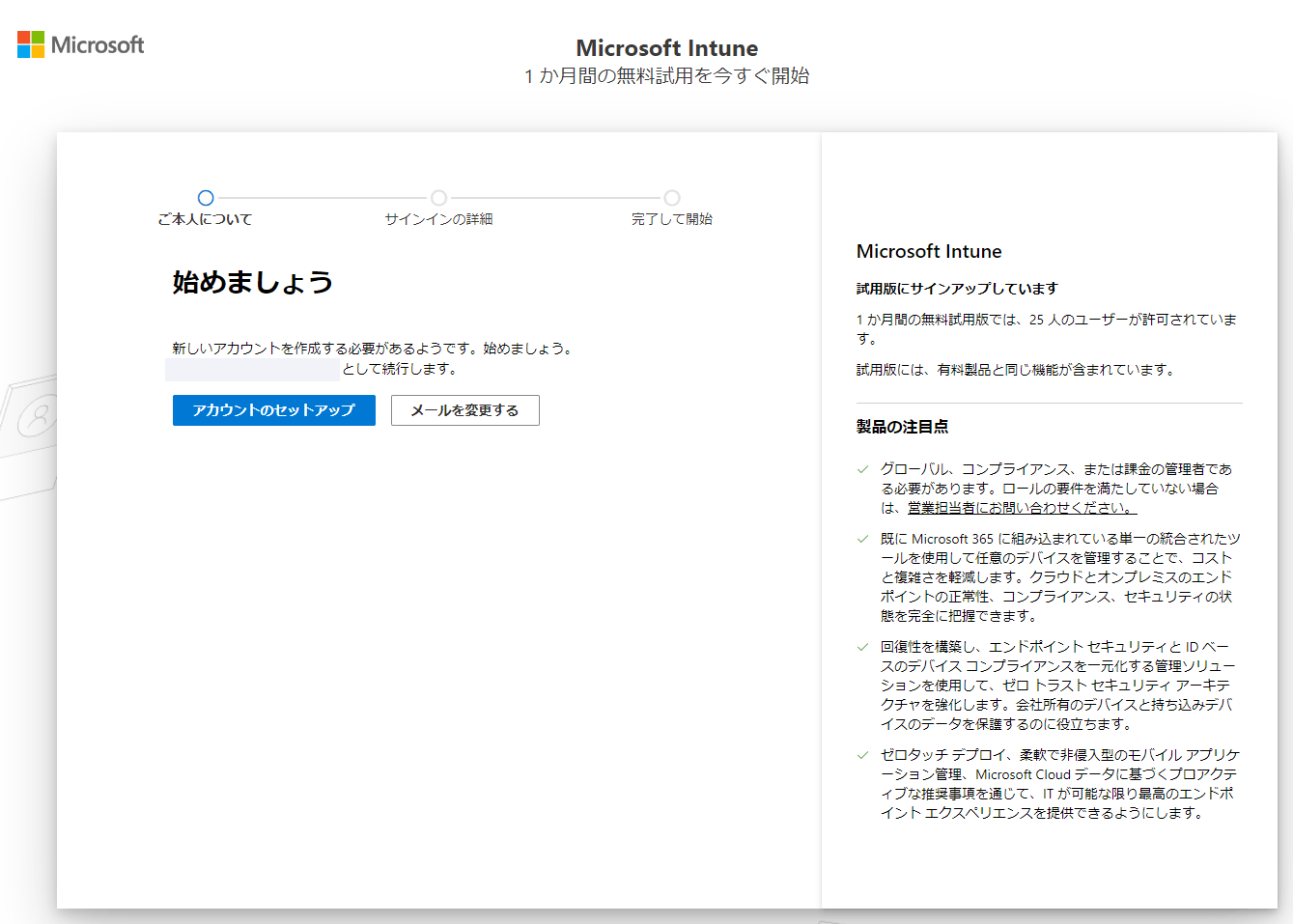This screenshot has height=924, width=1293.
Task: Click the 試用版には、有料製品と同じ機能 text
Action: pos(1016,370)
